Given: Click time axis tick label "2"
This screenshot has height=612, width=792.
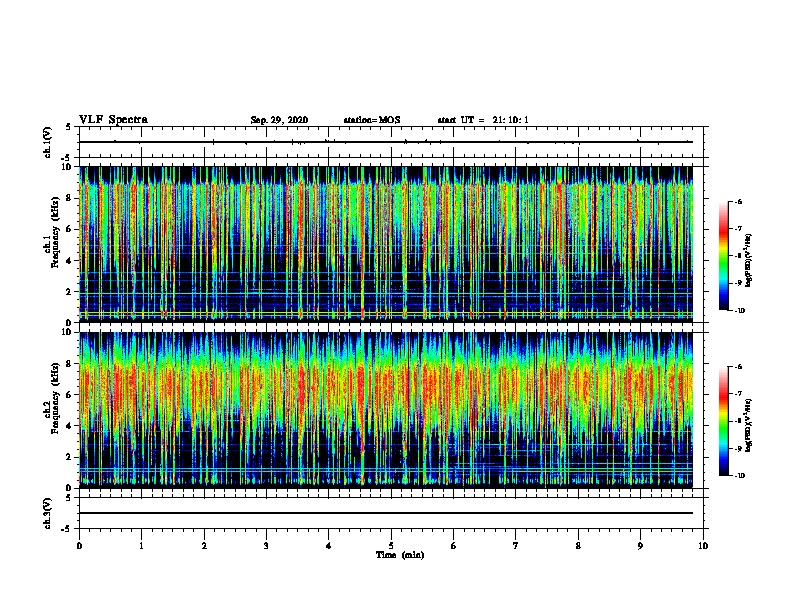Looking at the screenshot, I should [204, 546].
